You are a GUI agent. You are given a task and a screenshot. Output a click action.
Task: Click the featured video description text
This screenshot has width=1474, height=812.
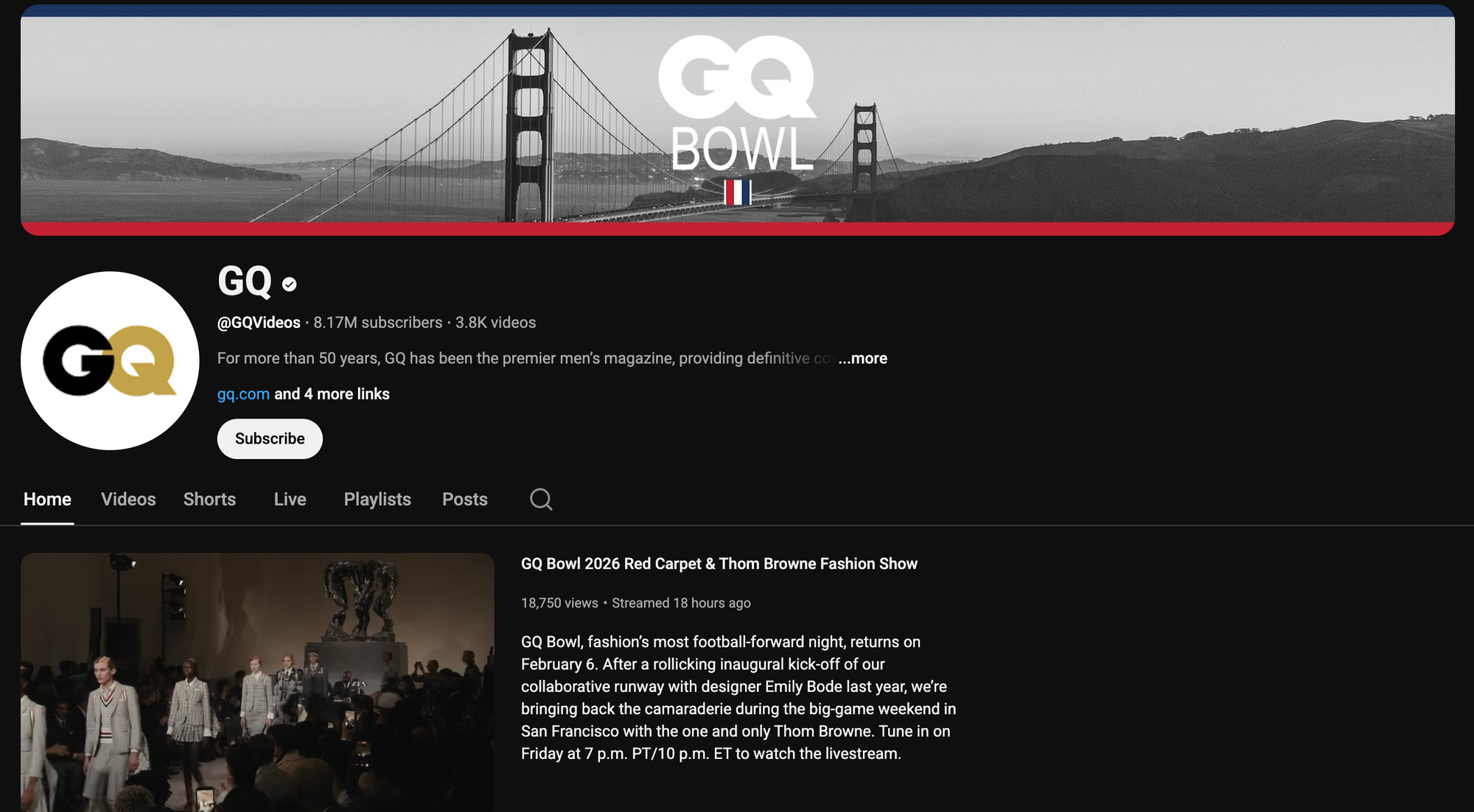737,697
